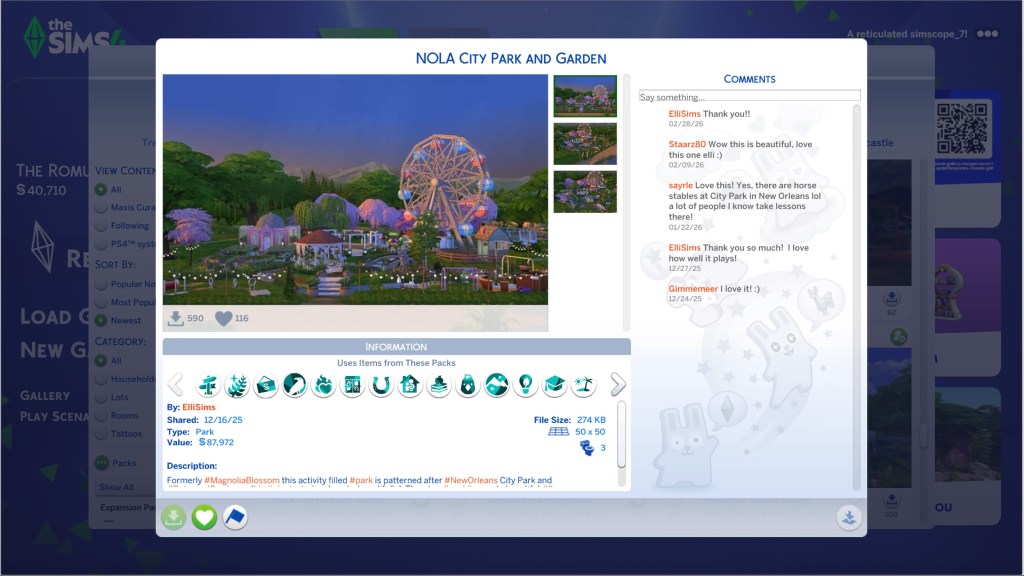Click the Say something comment field
Image resolution: width=1024 pixels, height=576 pixels.
749,96
